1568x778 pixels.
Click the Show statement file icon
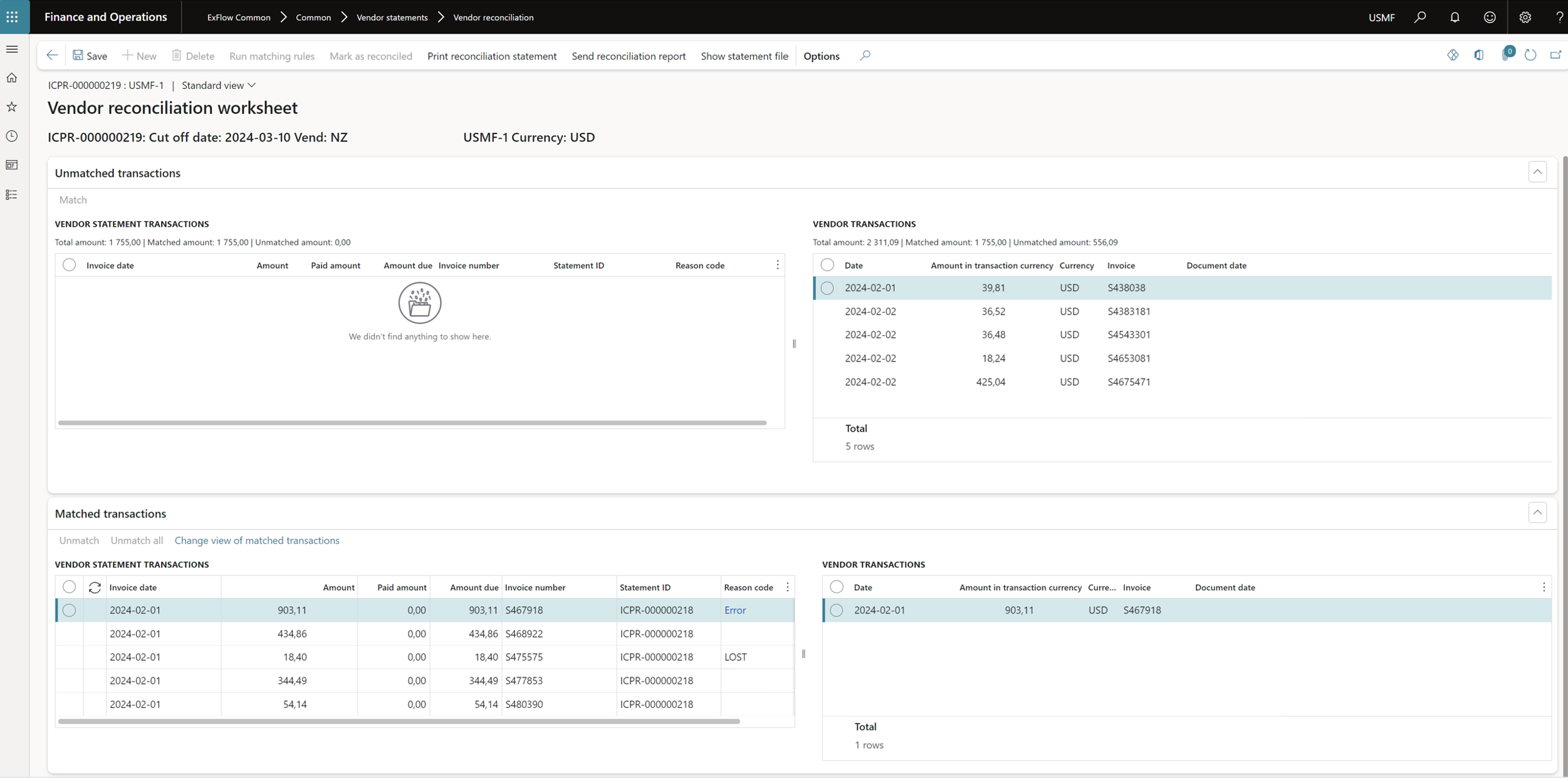[x=744, y=55]
